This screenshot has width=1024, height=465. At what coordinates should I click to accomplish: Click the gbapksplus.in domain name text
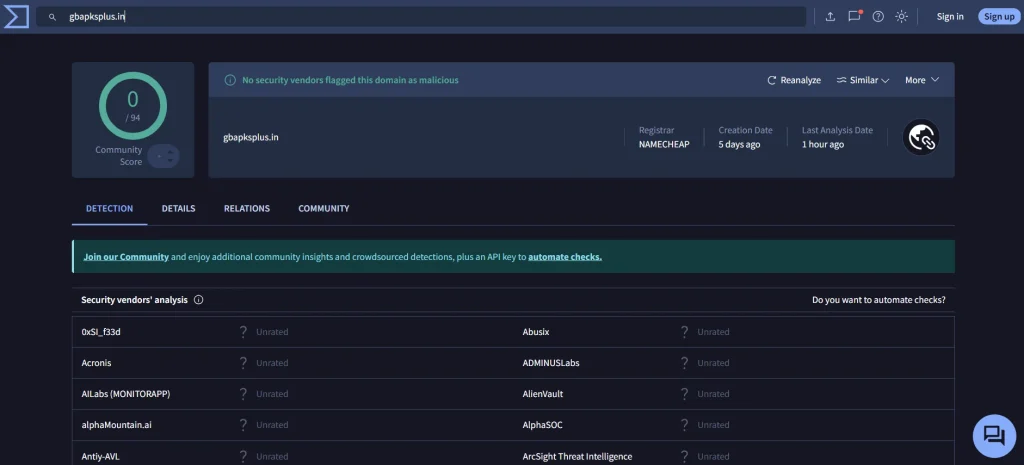coord(251,137)
